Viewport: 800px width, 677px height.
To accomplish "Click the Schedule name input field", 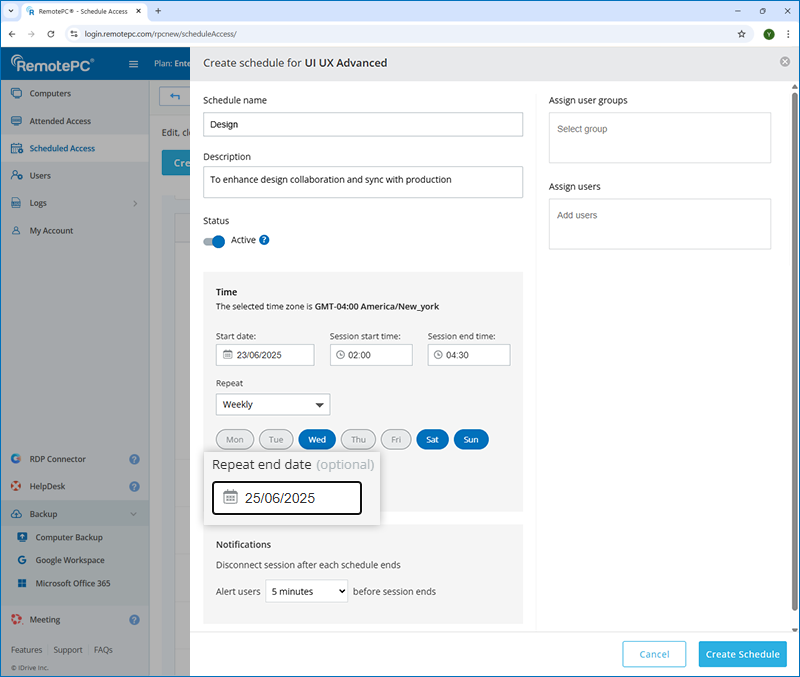I will (x=363, y=124).
